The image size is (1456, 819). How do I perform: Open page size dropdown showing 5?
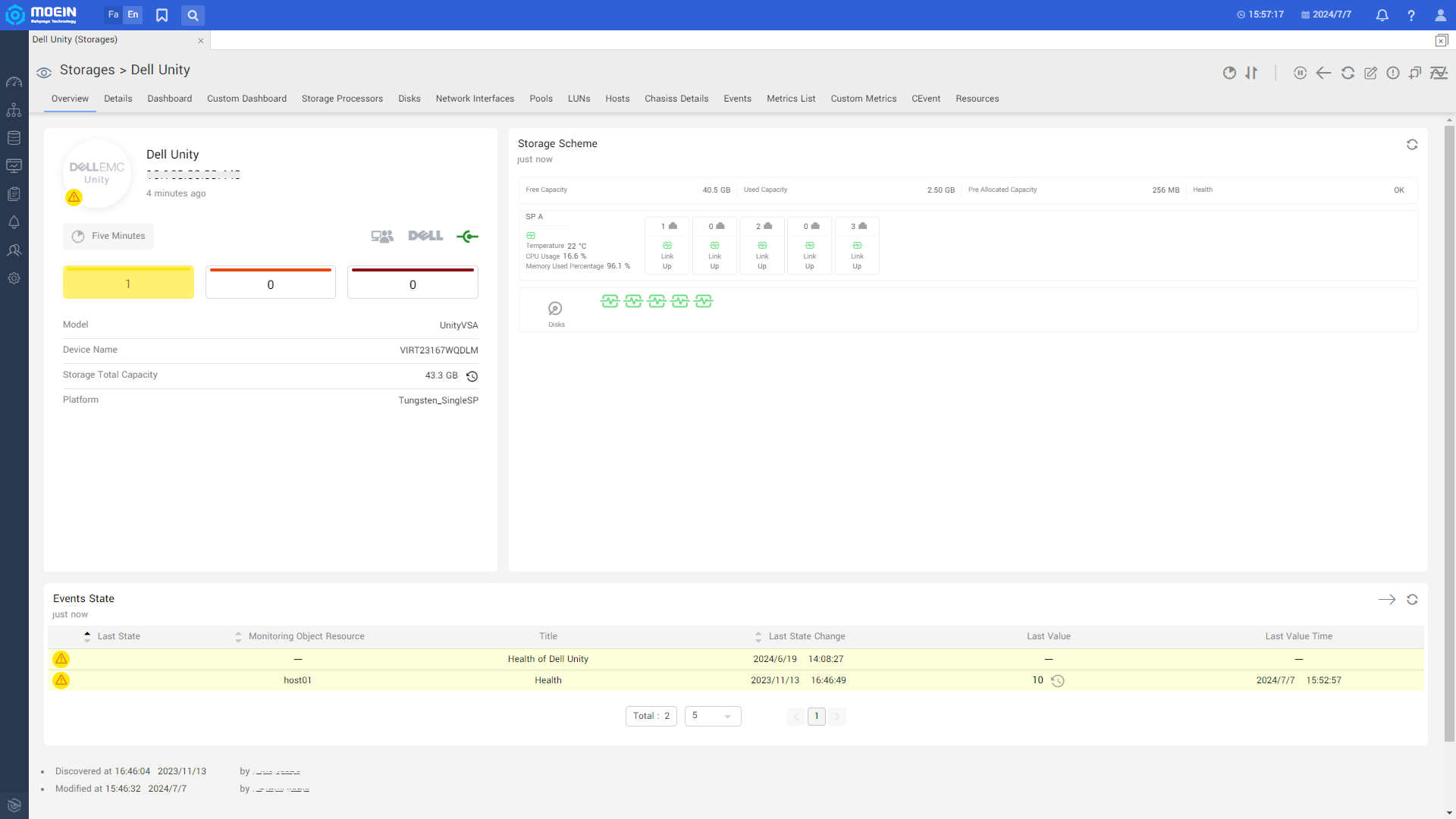point(713,716)
